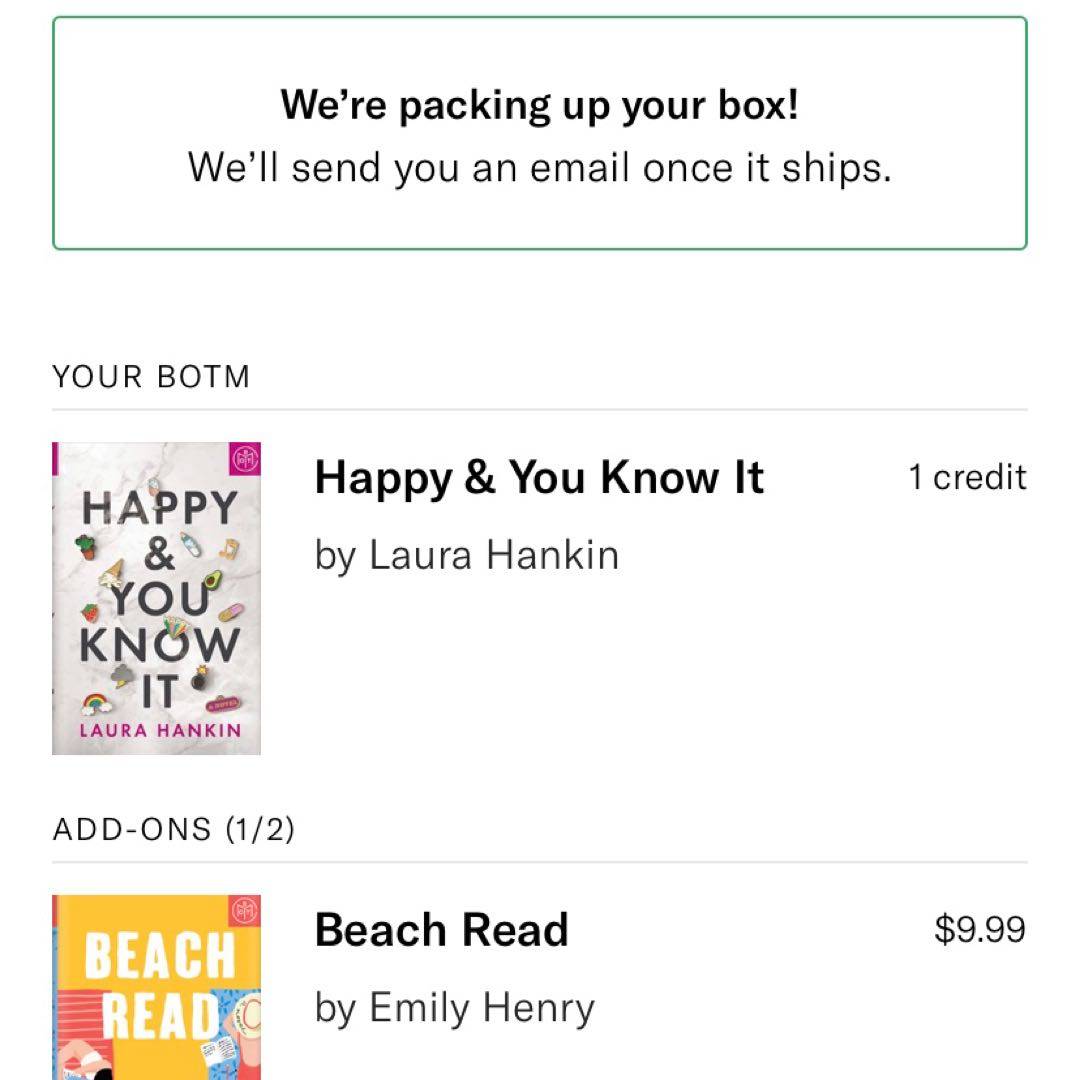Click the 'YOUR BOTM' section header

[x=151, y=377]
